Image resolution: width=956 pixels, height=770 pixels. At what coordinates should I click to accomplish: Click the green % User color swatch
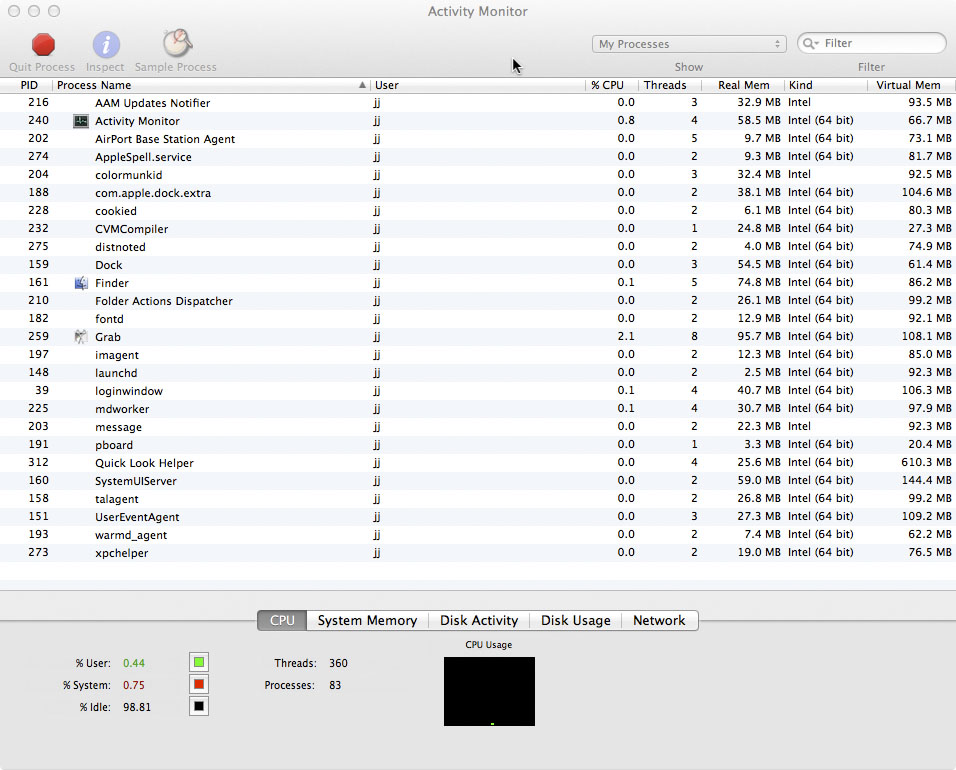[x=199, y=663]
